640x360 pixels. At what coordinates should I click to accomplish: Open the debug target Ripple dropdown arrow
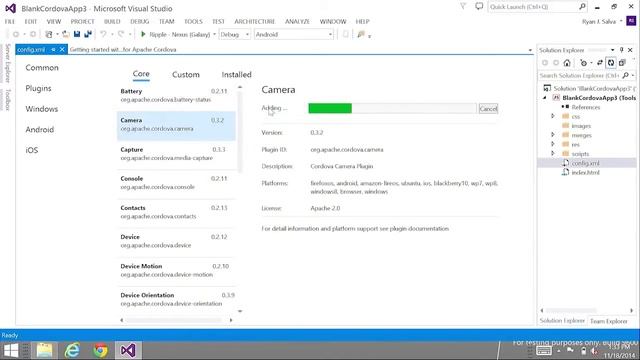(214, 35)
